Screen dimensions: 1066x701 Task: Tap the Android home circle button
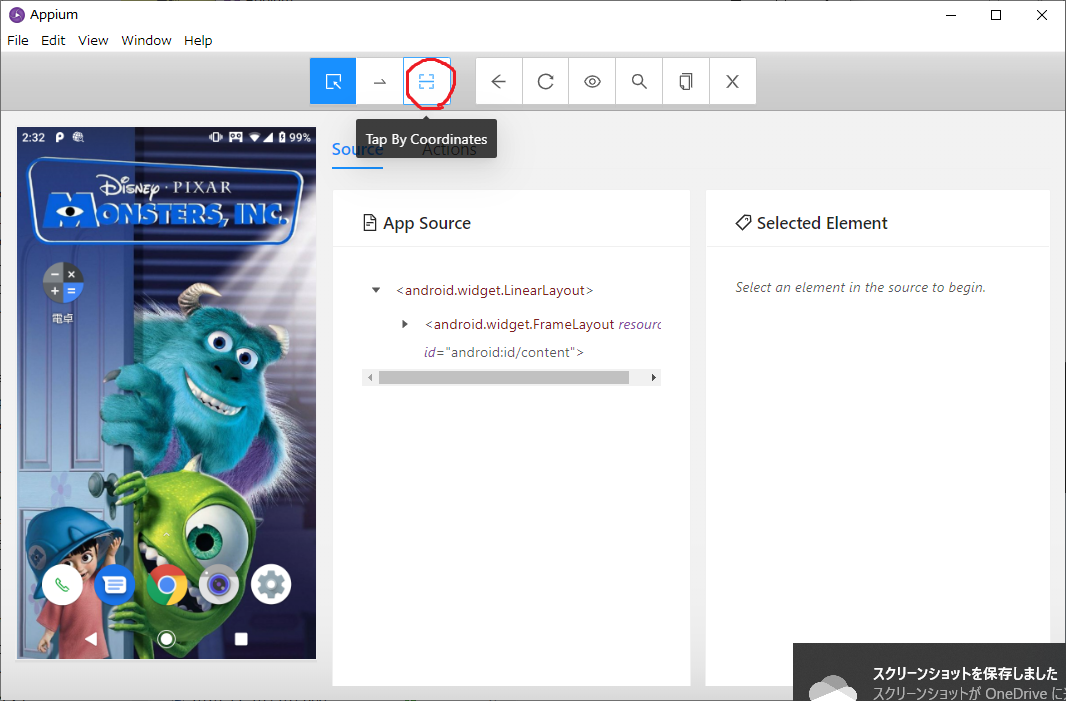click(x=167, y=638)
